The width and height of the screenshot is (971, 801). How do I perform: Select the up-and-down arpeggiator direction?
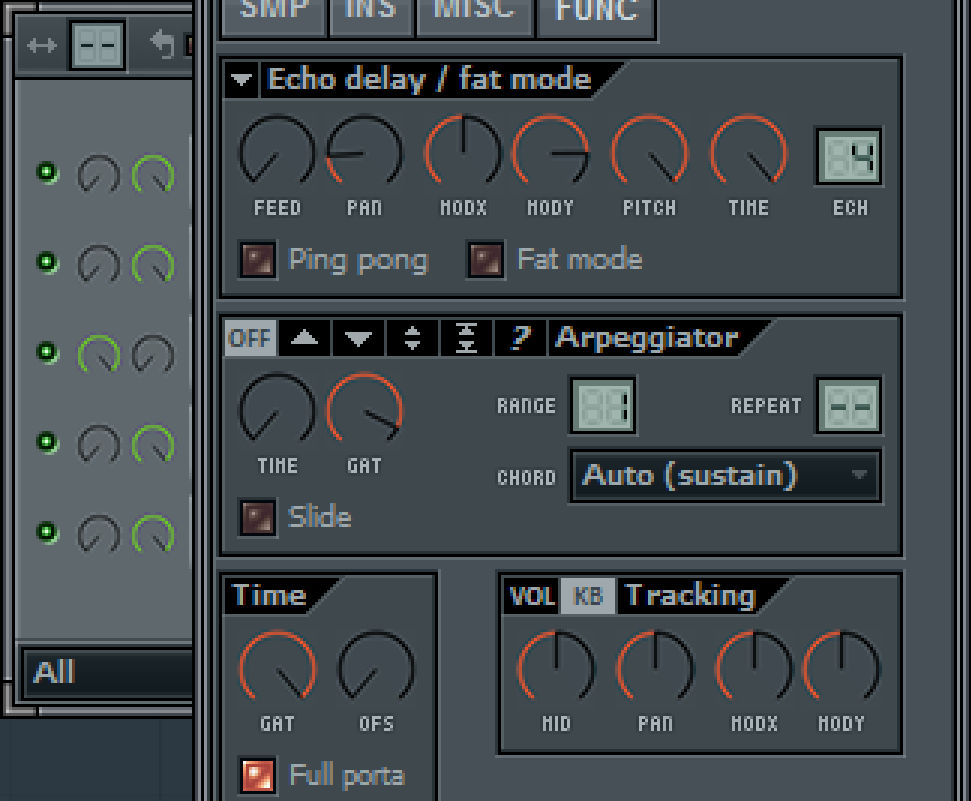pos(412,338)
